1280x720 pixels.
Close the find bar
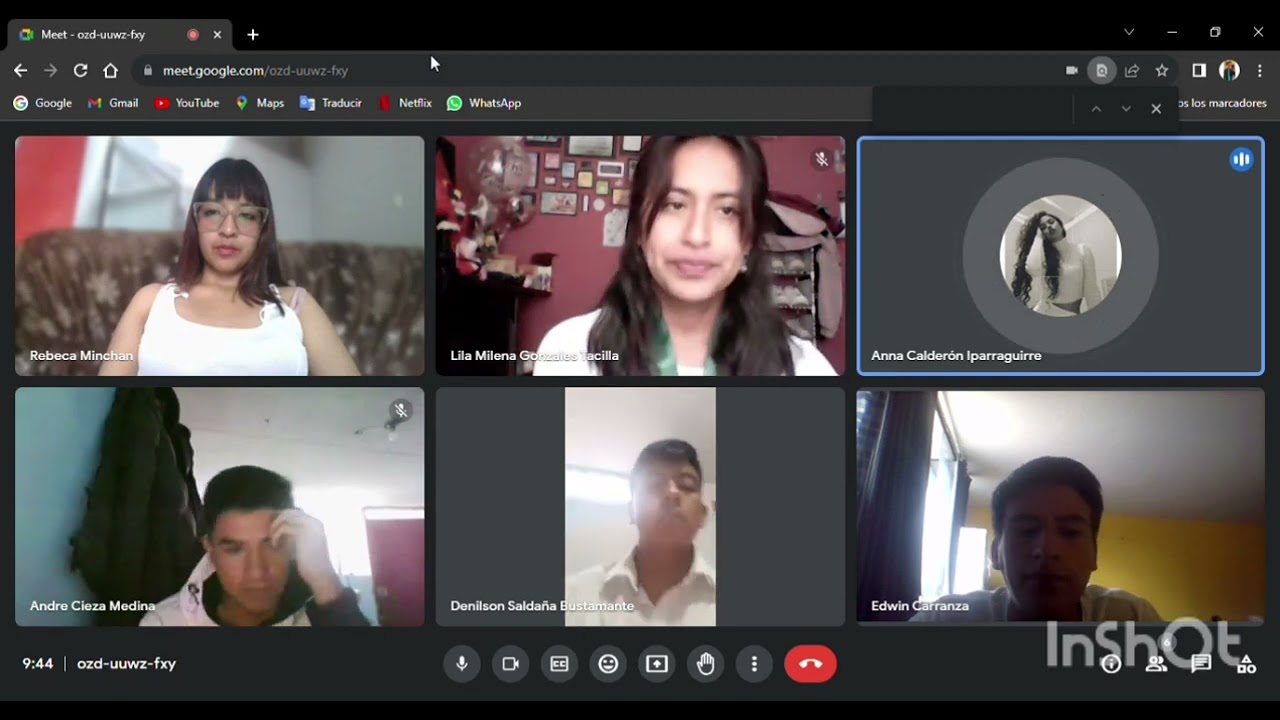click(1156, 108)
